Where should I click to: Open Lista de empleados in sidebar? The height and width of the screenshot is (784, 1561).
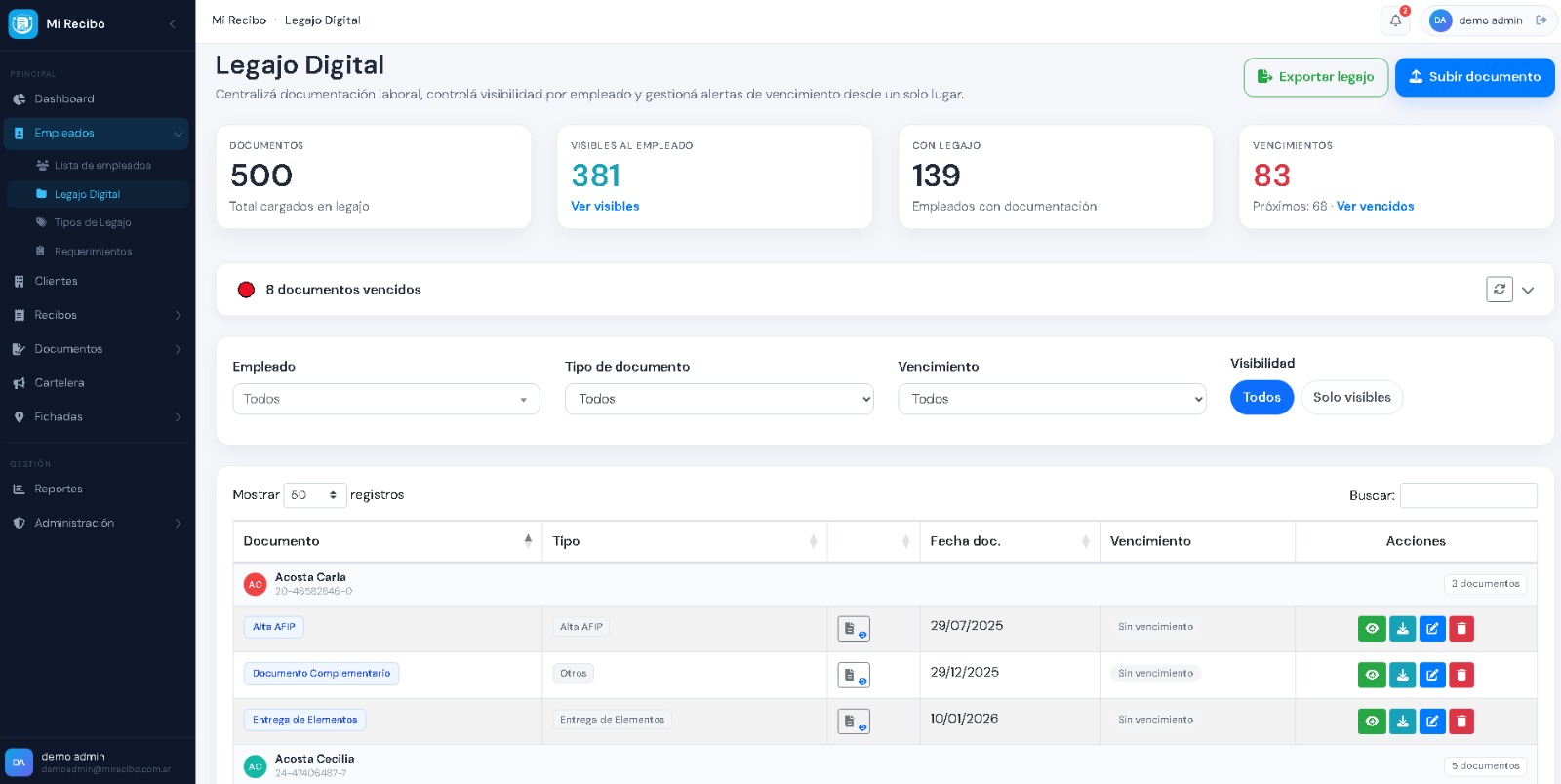click(x=102, y=166)
